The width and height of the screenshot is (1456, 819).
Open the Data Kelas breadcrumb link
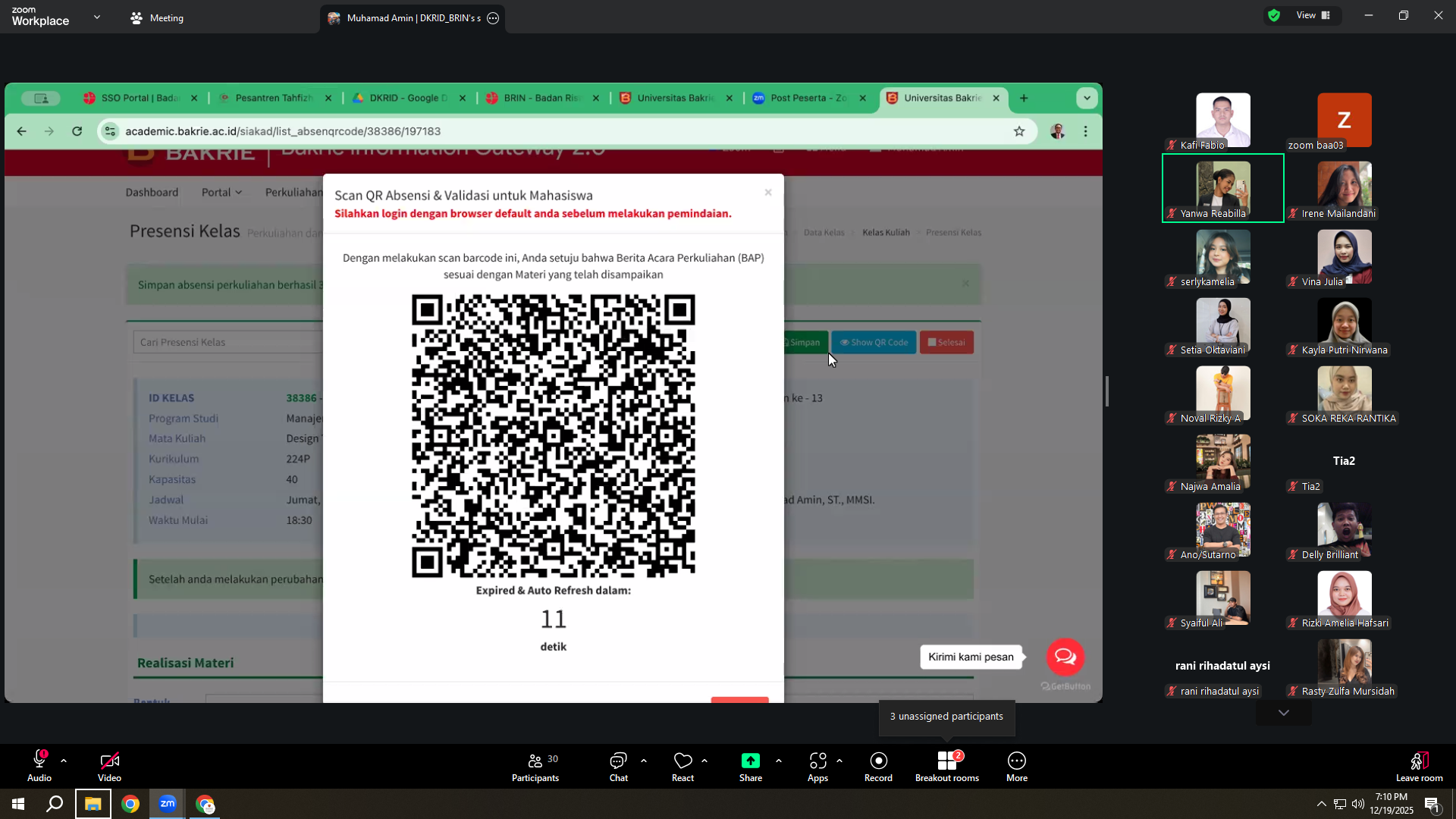point(824,233)
